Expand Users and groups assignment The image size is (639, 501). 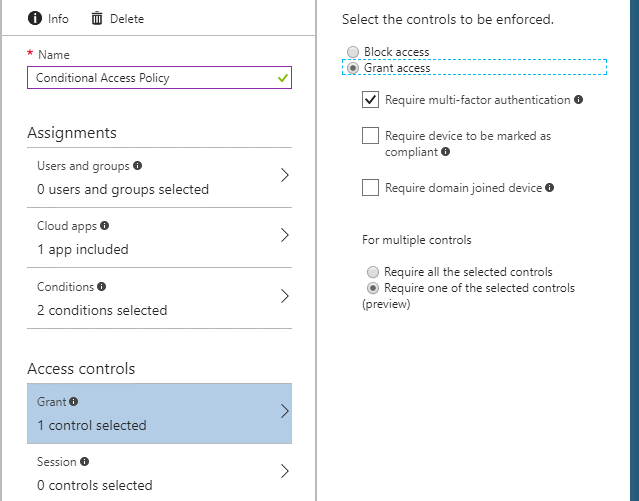(x=284, y=176)
